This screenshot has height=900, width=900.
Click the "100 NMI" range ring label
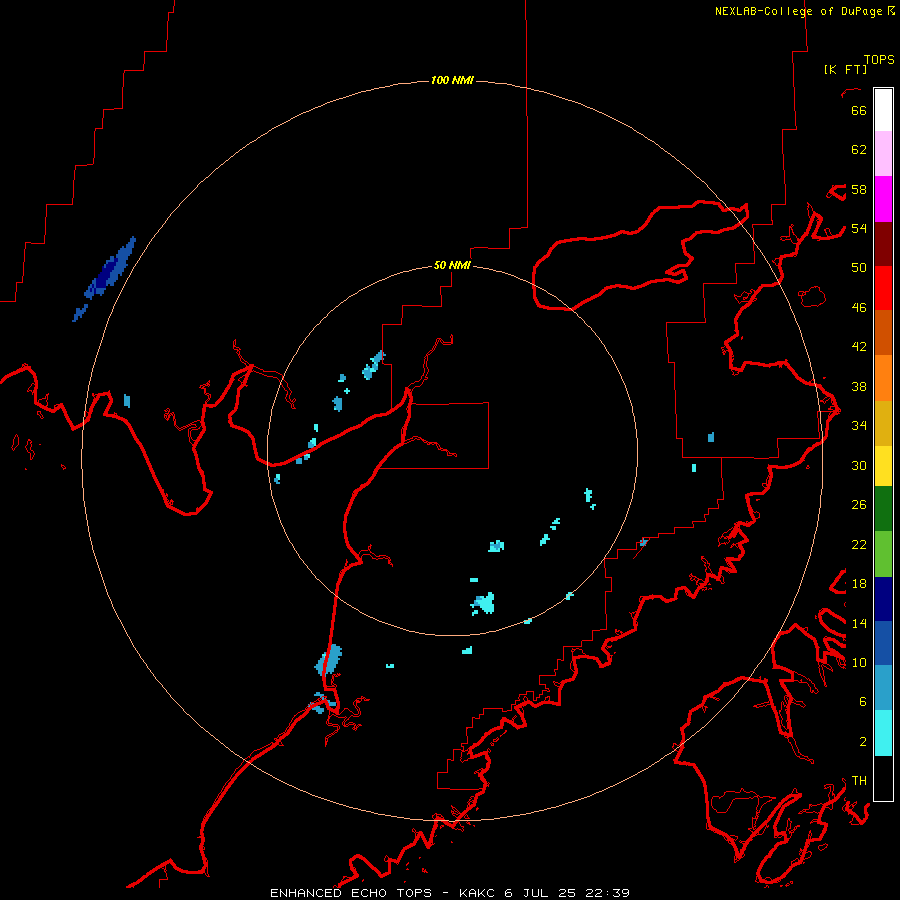pos(452,80)
